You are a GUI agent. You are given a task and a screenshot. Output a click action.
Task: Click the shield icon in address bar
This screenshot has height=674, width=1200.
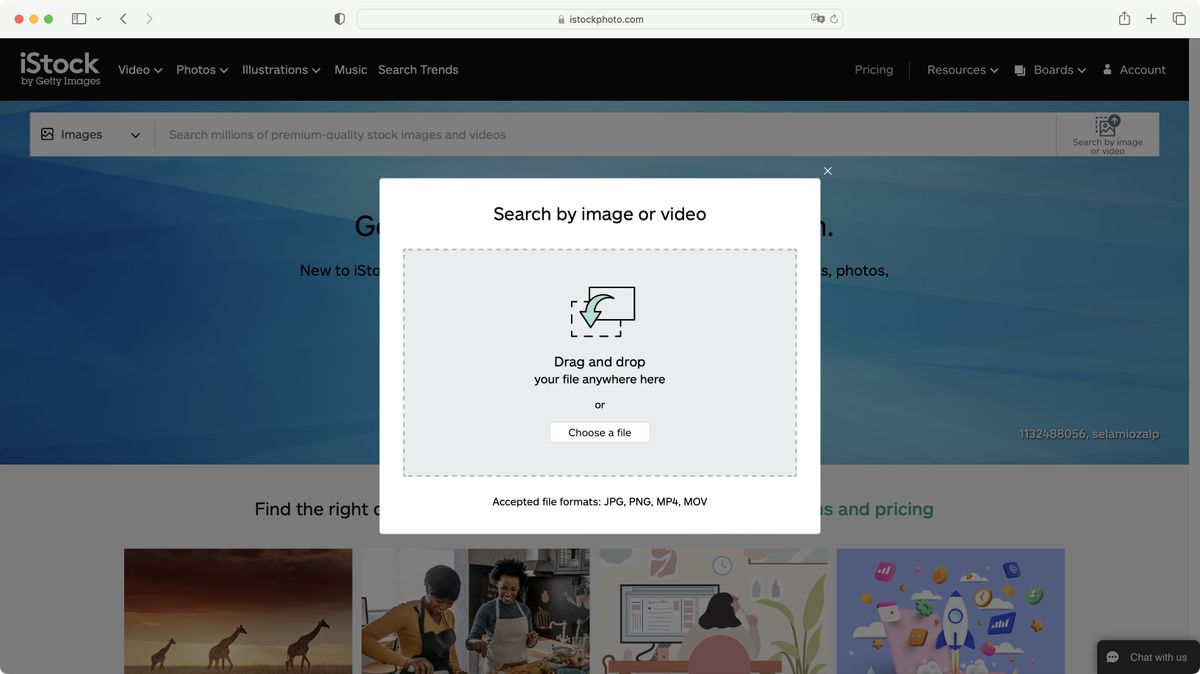(x=339, y=18)
